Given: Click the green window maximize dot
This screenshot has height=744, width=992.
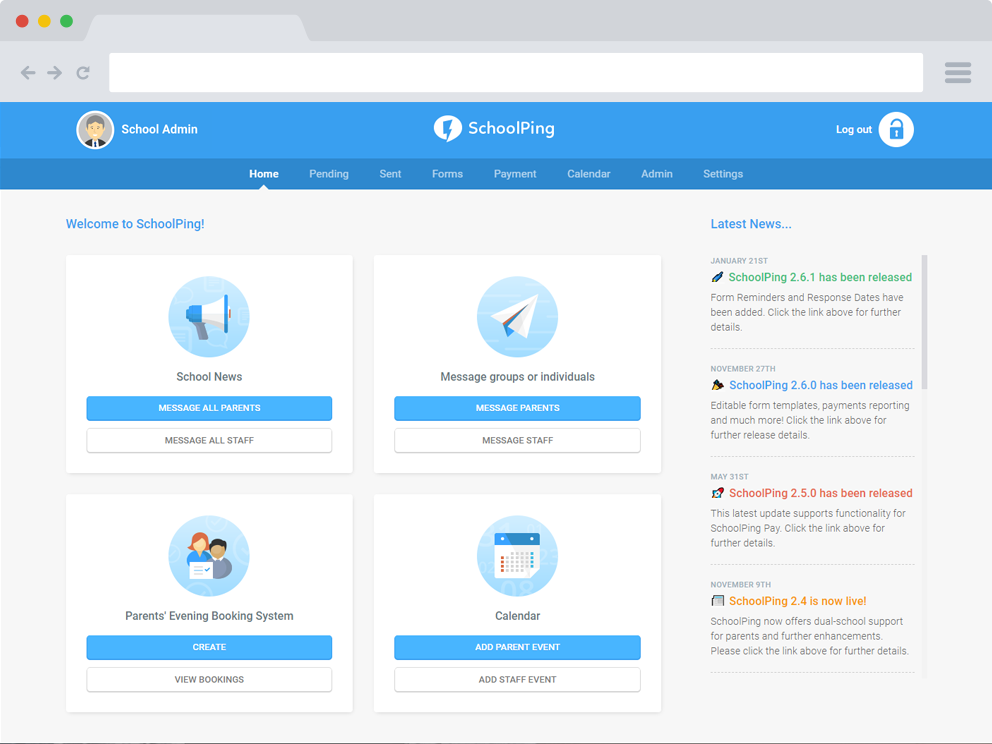Looking at the screenshot, I should 66,21.
